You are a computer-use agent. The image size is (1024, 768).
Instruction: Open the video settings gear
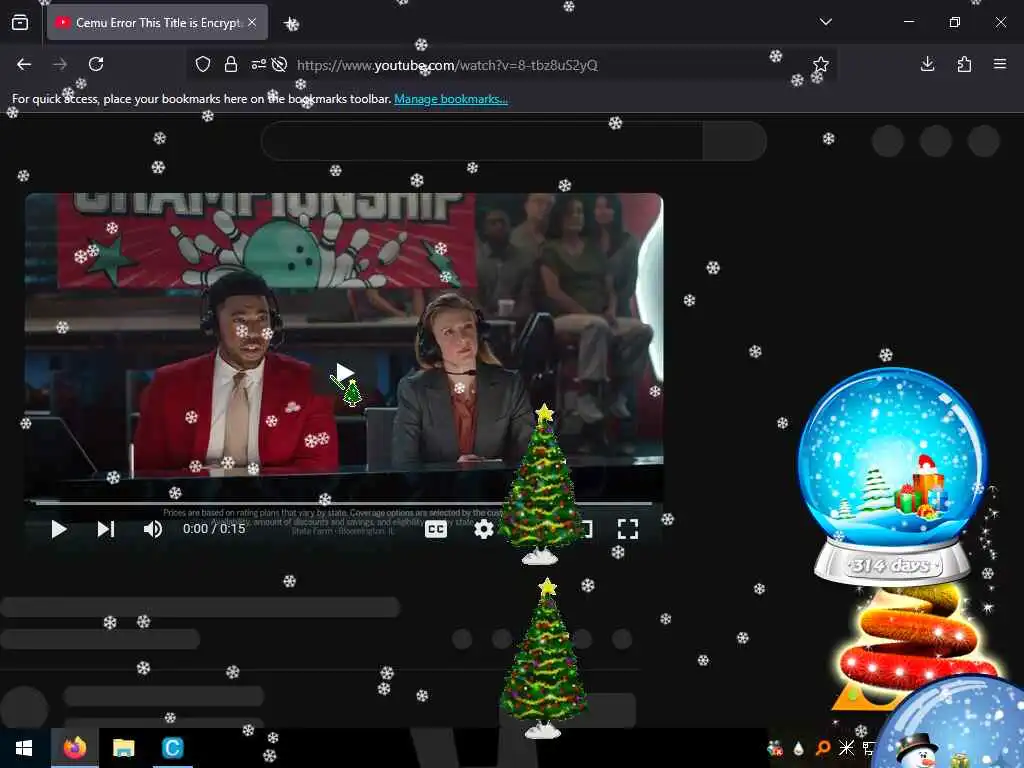(x=483, y=529)
